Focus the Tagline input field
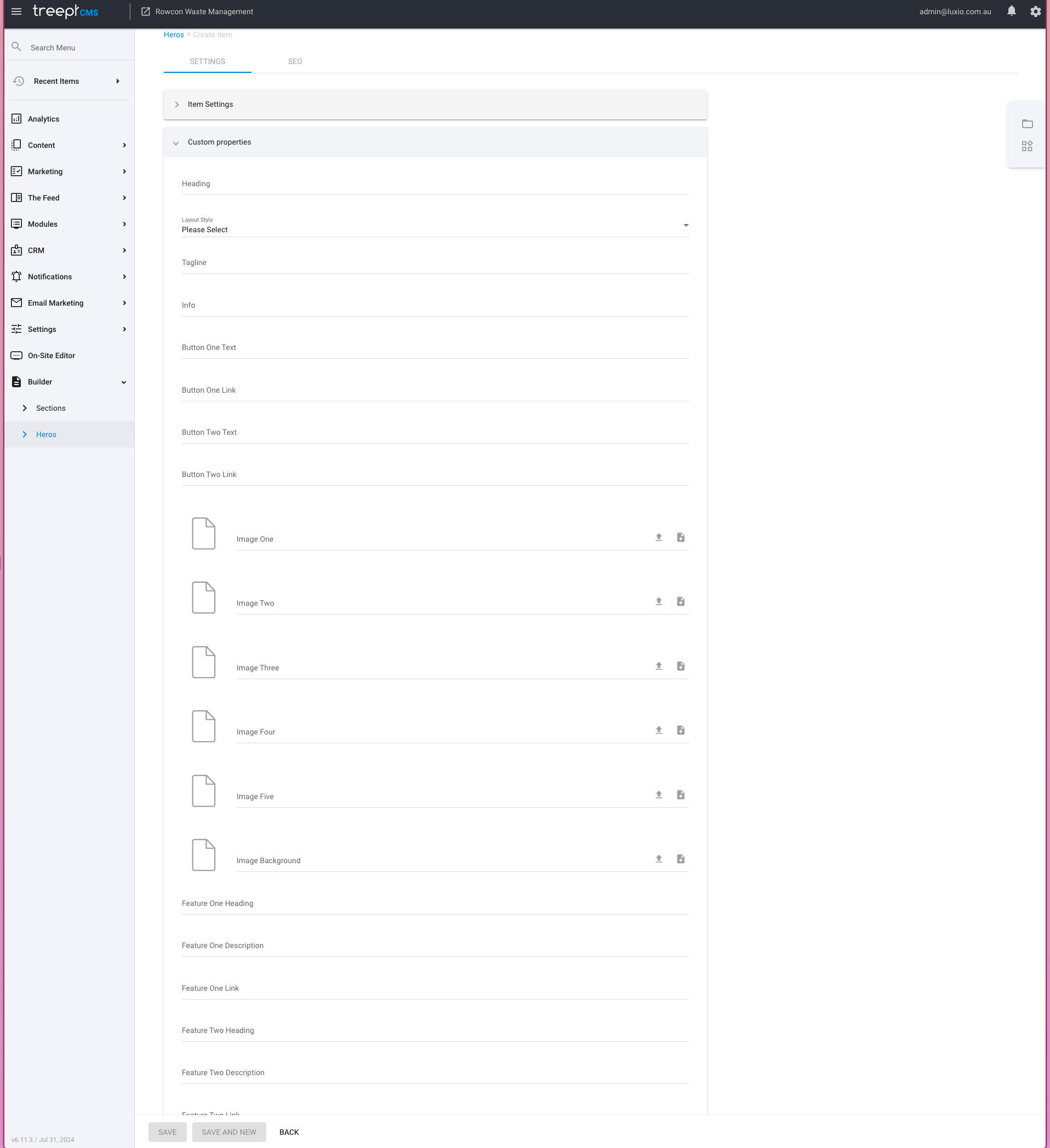 click(435, 262)
